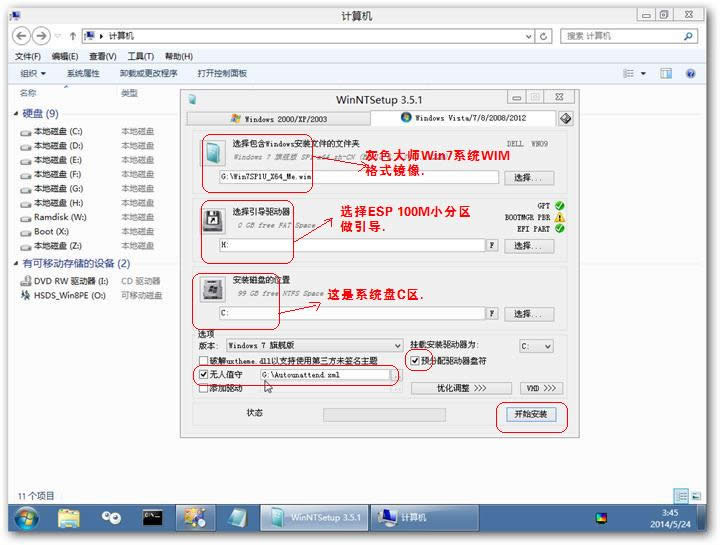Click the setup status progress bar
This screenshot has width=720, height=545.
[x=384, y=415]
